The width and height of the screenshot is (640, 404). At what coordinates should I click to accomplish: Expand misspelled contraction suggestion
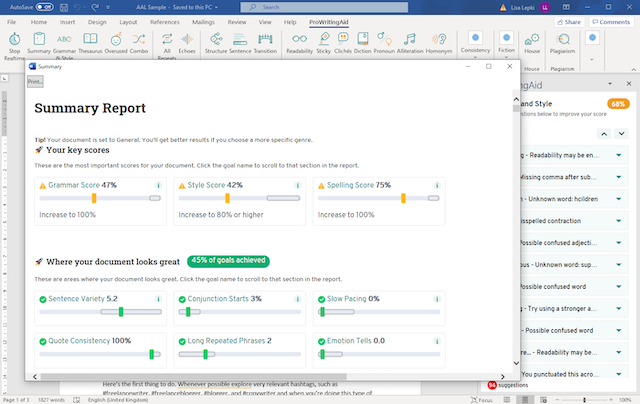click(x=619, y=221)
